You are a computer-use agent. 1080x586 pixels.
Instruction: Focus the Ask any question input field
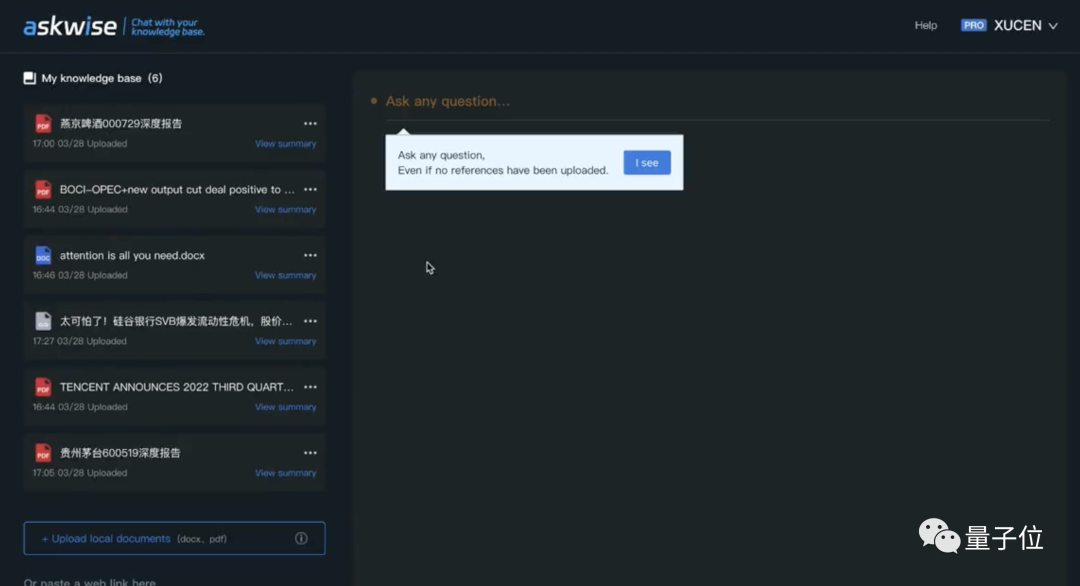[700, 101]
